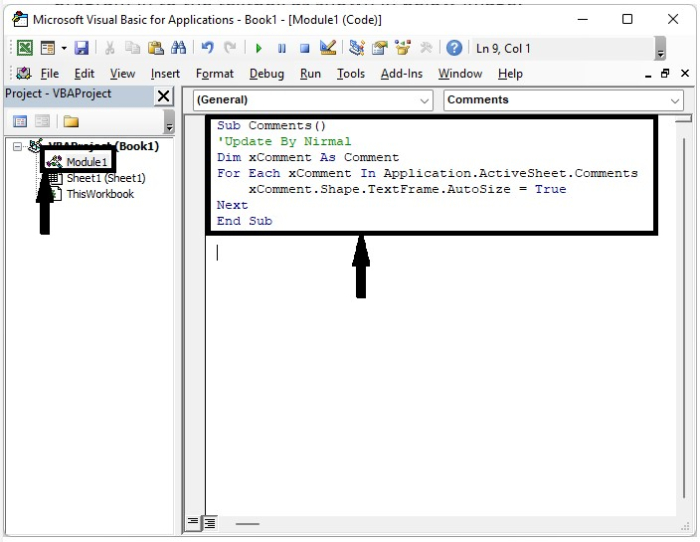700x542 pixels.
Task: Click the 'Sub Comments()' code line
Action: pos(271,125)
